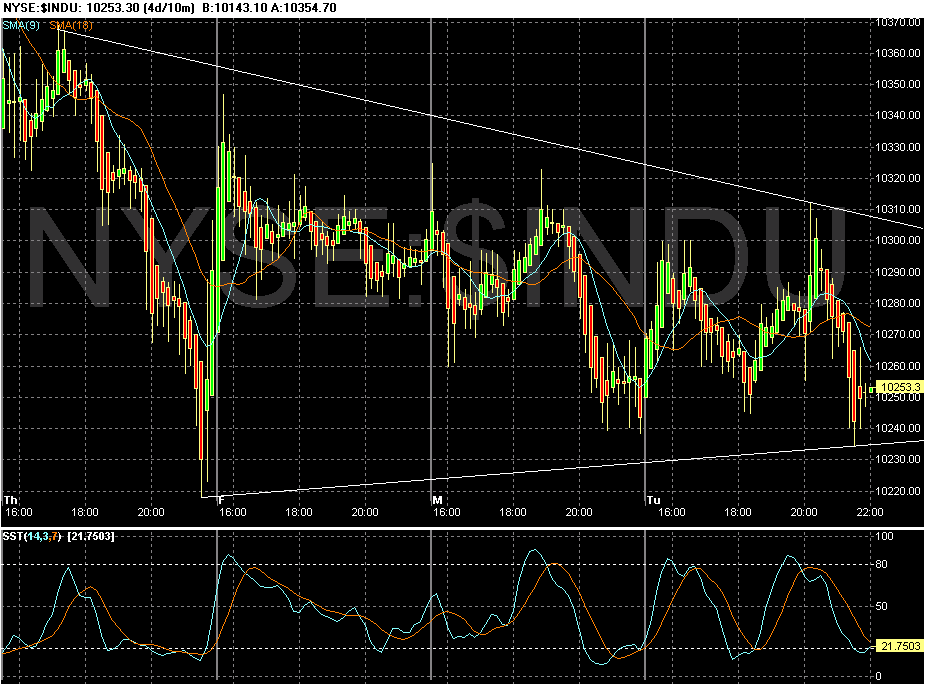Click the 10260.00 price axis label
This screenshot has height=687, width=925.
pos(897,366)
